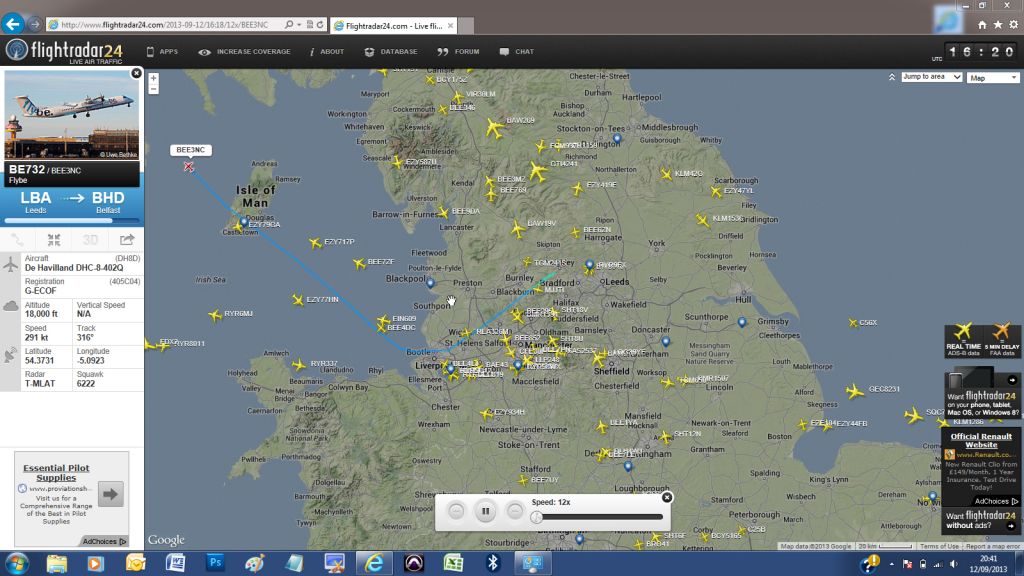1024x576 pixels.
Task: Collapse the map controls double chevron
Action: (x=891, y=77)
